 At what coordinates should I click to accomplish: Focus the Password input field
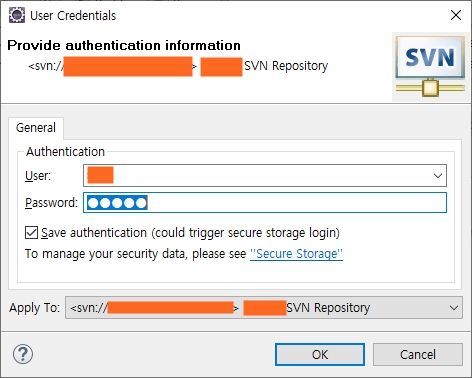[x=265, y=203]
